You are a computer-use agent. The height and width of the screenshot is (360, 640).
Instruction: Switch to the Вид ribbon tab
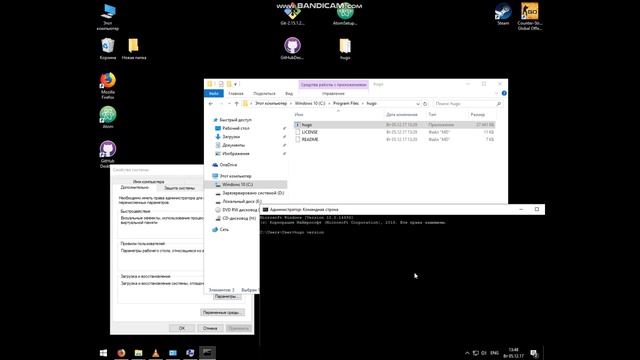click(289, 93)
